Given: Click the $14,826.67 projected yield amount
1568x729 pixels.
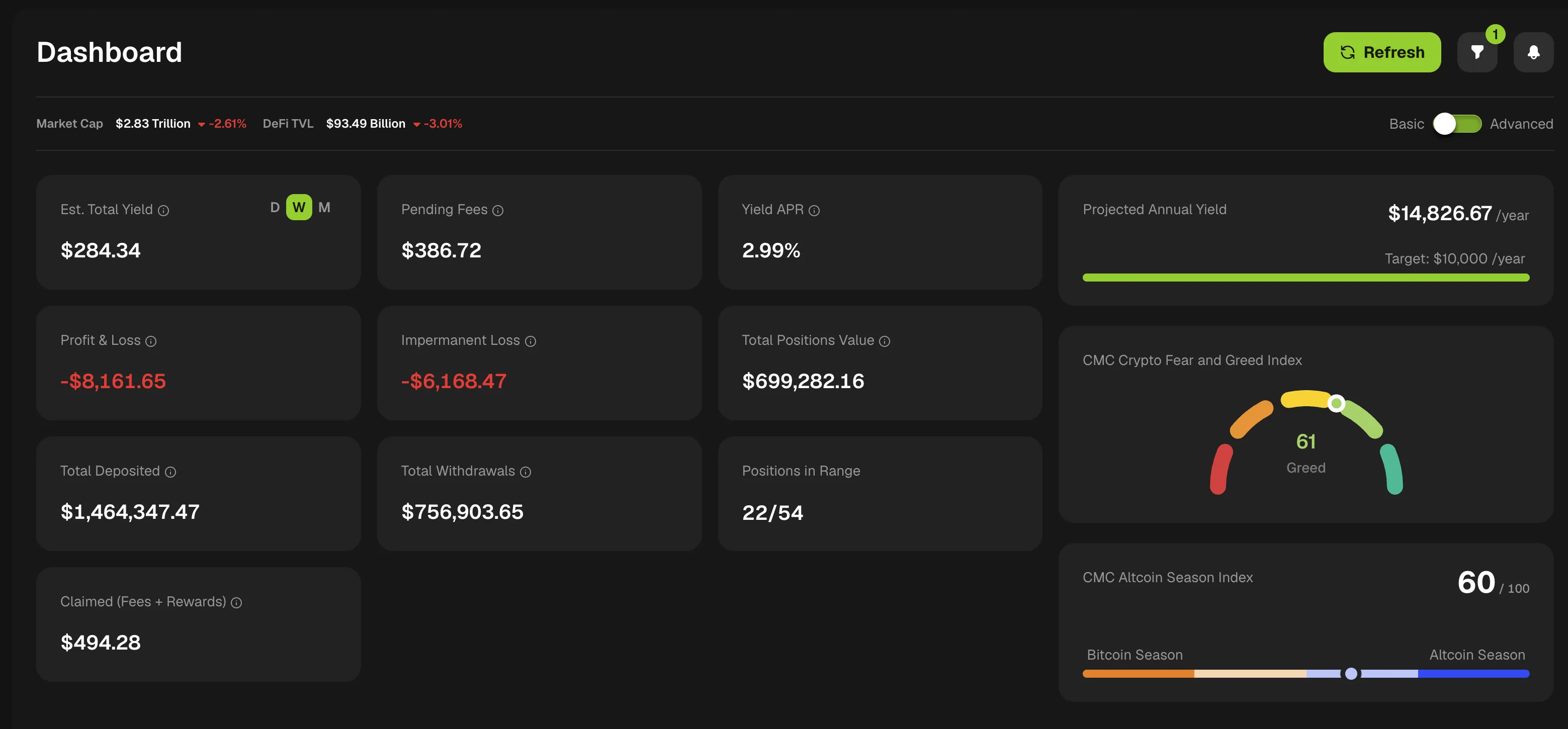Looking at the screenshot, I should [1440, 213].
